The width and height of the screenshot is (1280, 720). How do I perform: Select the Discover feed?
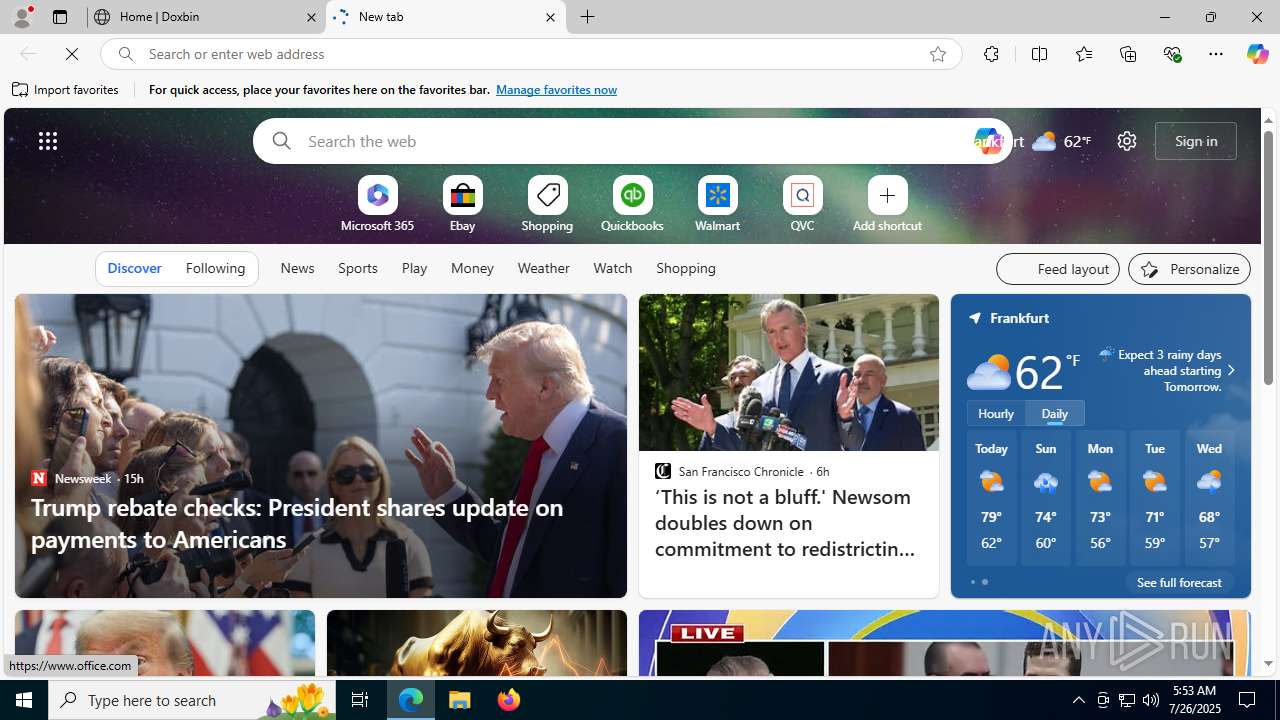click(x=134, y=269)
